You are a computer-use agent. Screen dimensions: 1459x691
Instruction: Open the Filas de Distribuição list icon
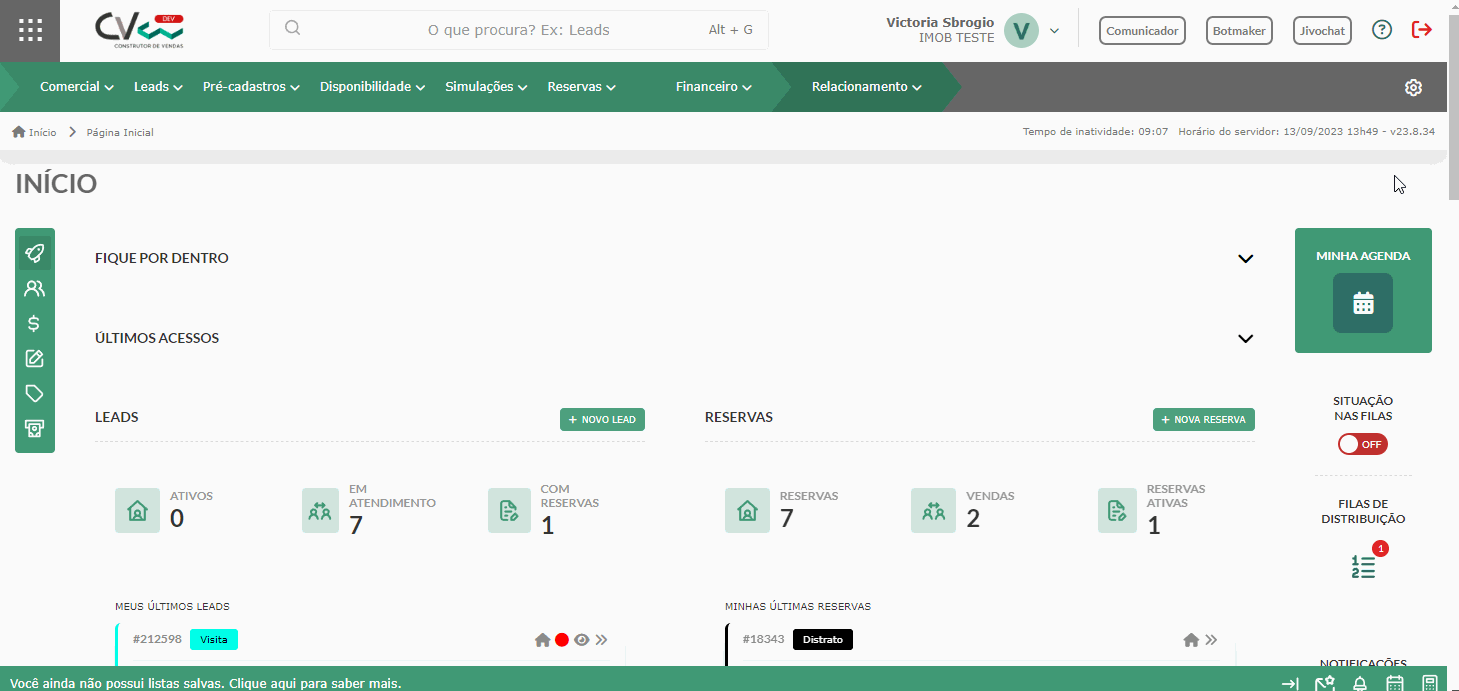click(x=1363, y=566)
